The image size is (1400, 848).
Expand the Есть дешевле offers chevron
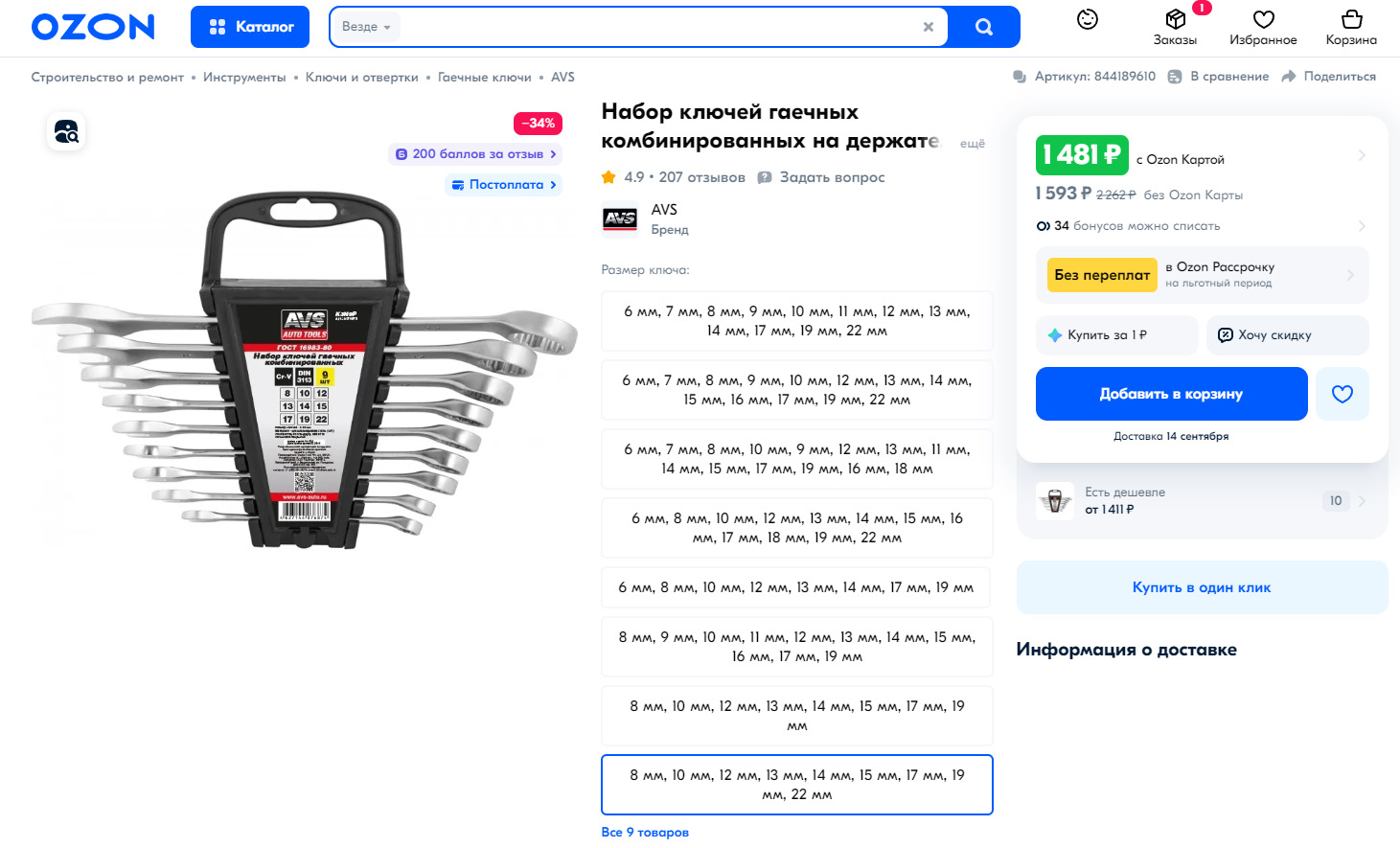click(1362, 500)
